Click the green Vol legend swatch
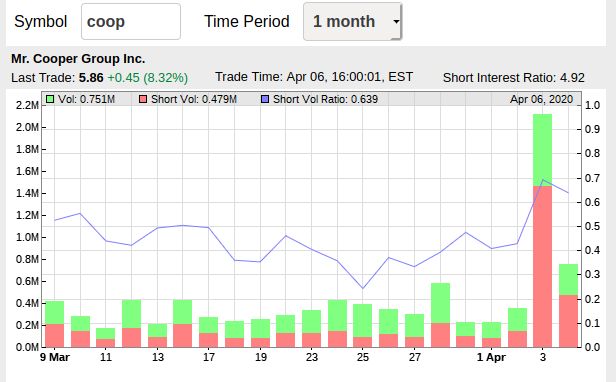The image size is (616, 382). pos(50,99)
